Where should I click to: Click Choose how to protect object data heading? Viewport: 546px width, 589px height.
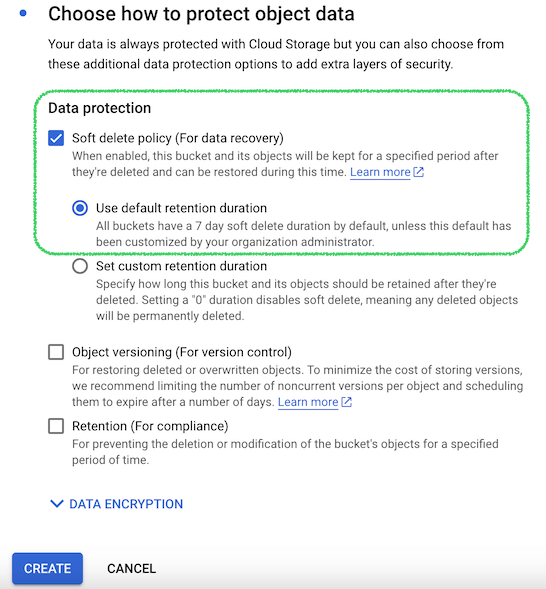coord(201,14)
